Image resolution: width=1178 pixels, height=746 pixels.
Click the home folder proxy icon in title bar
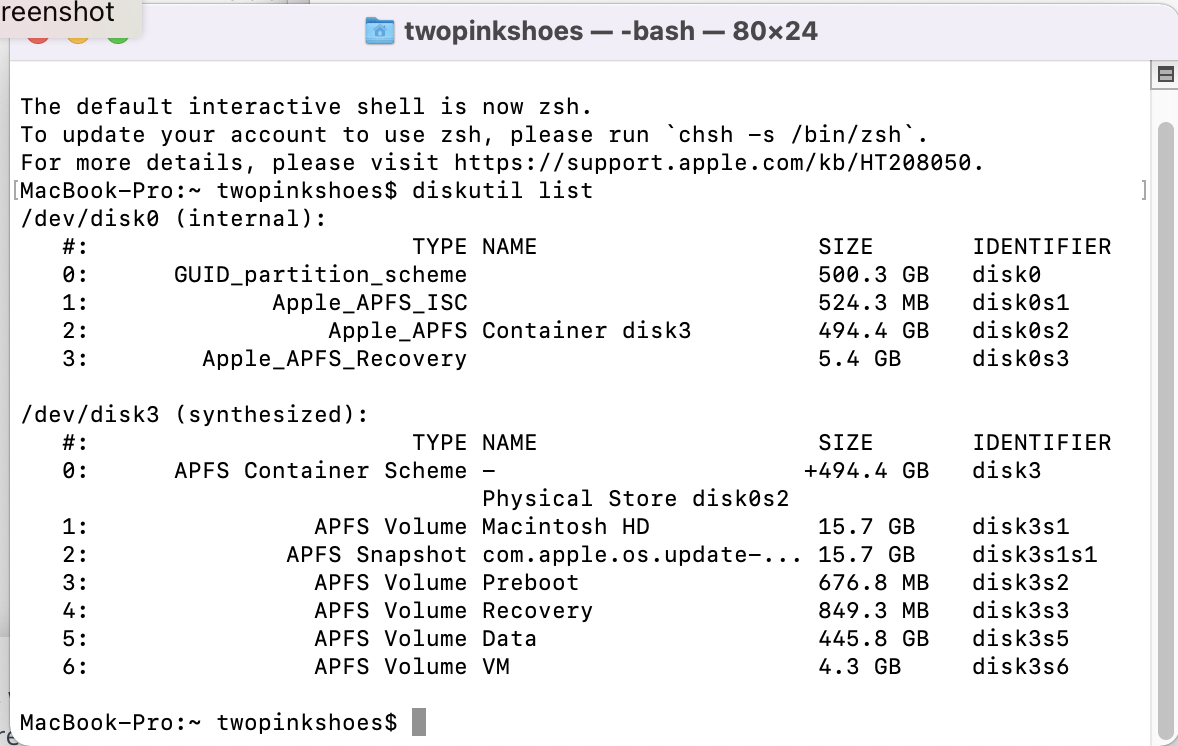point(380,31)
